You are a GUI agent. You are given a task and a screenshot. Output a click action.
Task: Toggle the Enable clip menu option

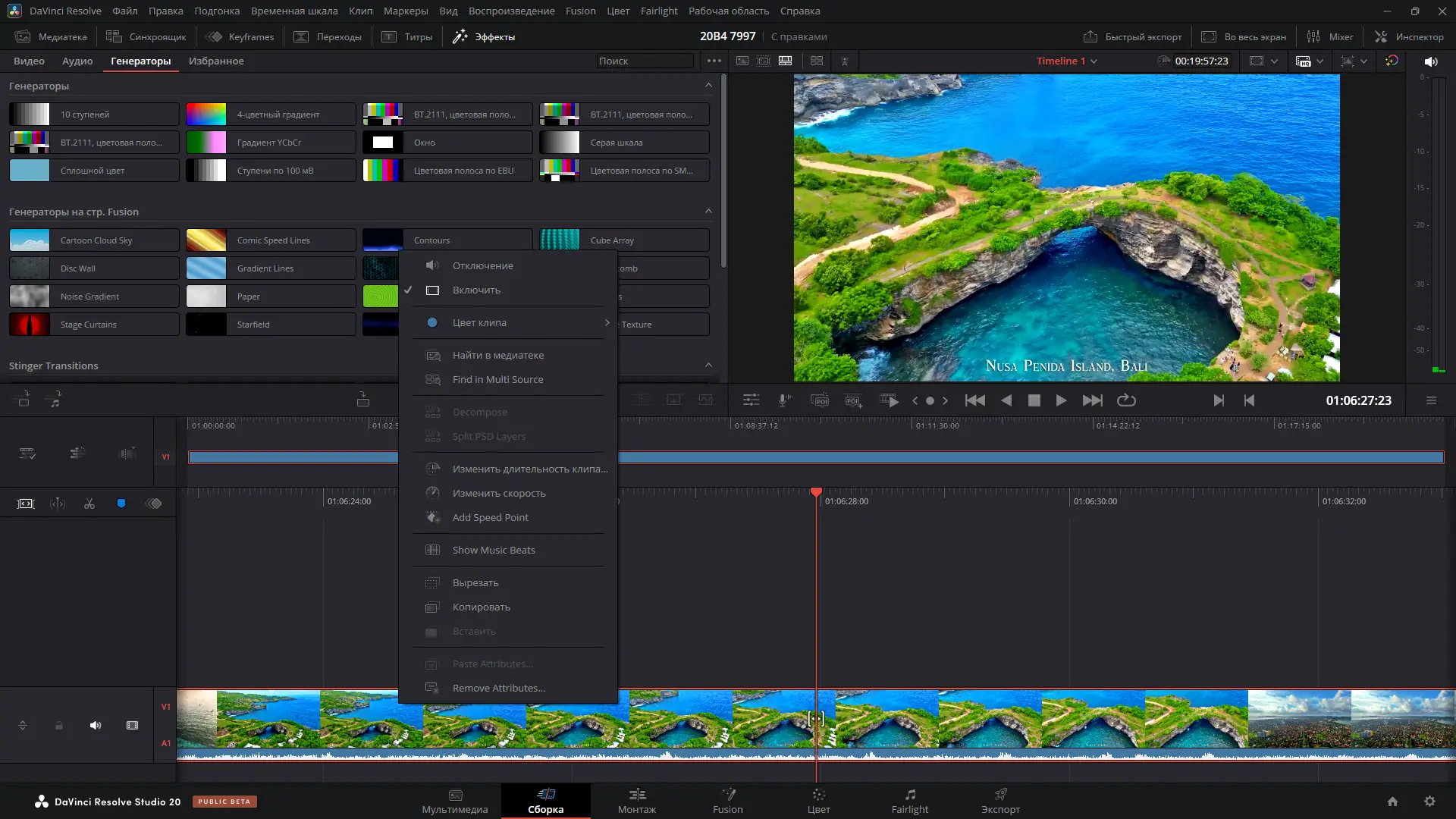pyautogui.click(x=476, y=290)
